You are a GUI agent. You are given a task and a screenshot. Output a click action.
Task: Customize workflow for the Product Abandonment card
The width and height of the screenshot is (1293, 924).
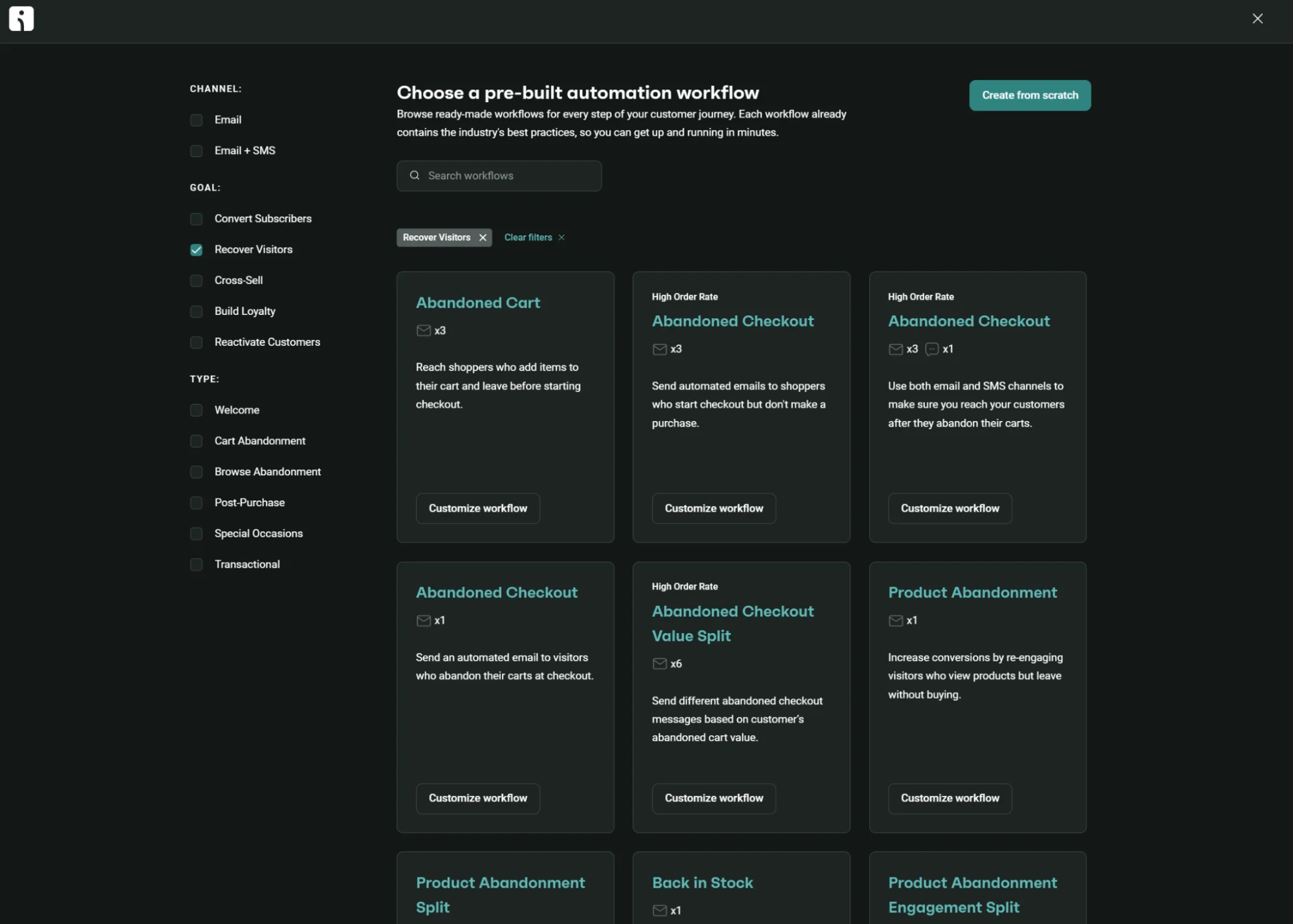(950, 798)
